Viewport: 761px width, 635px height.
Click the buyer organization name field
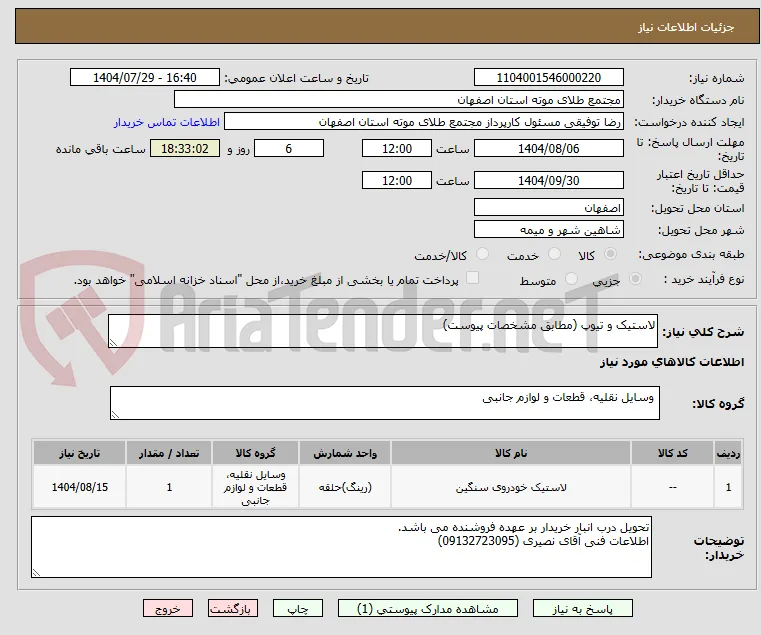pos(398,100)
